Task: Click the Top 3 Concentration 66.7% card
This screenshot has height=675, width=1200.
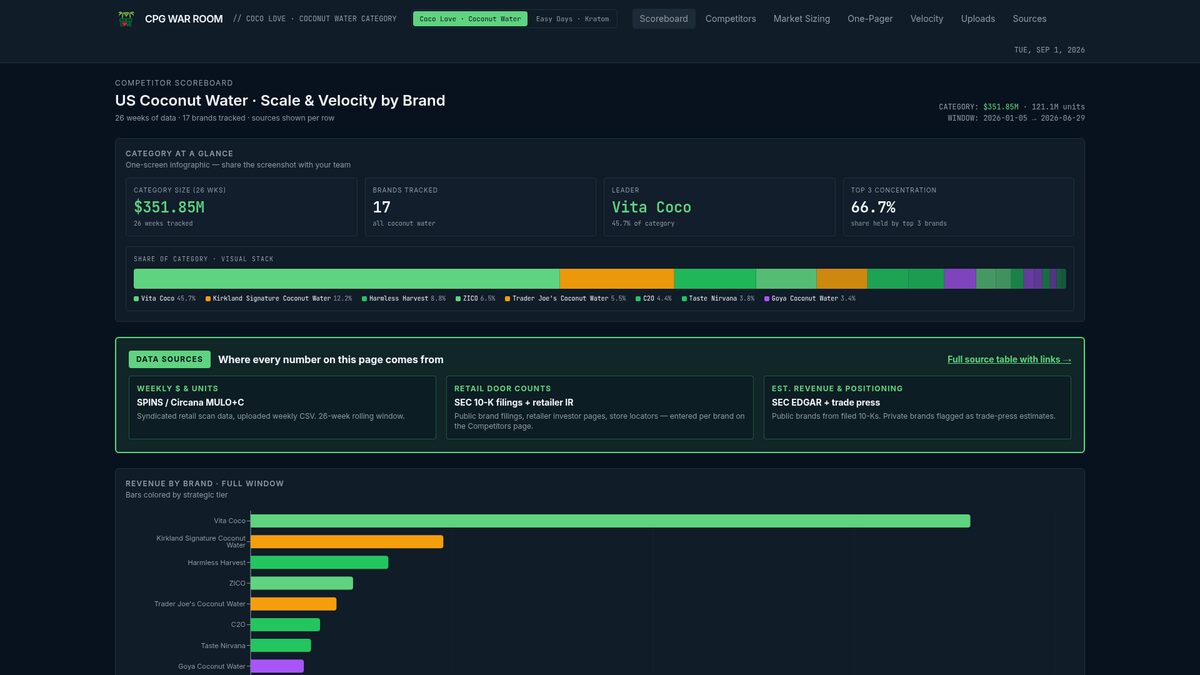Action: pos(958,207)
